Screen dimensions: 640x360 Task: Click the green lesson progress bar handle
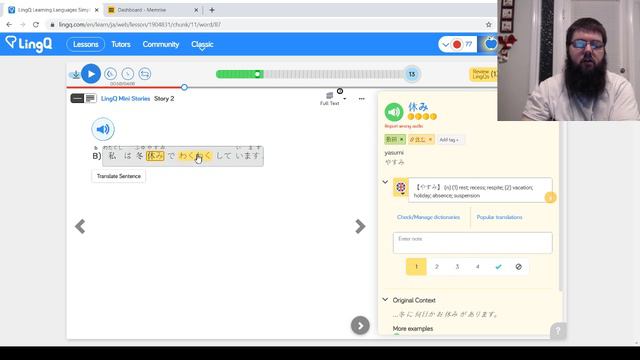point(257,74)
